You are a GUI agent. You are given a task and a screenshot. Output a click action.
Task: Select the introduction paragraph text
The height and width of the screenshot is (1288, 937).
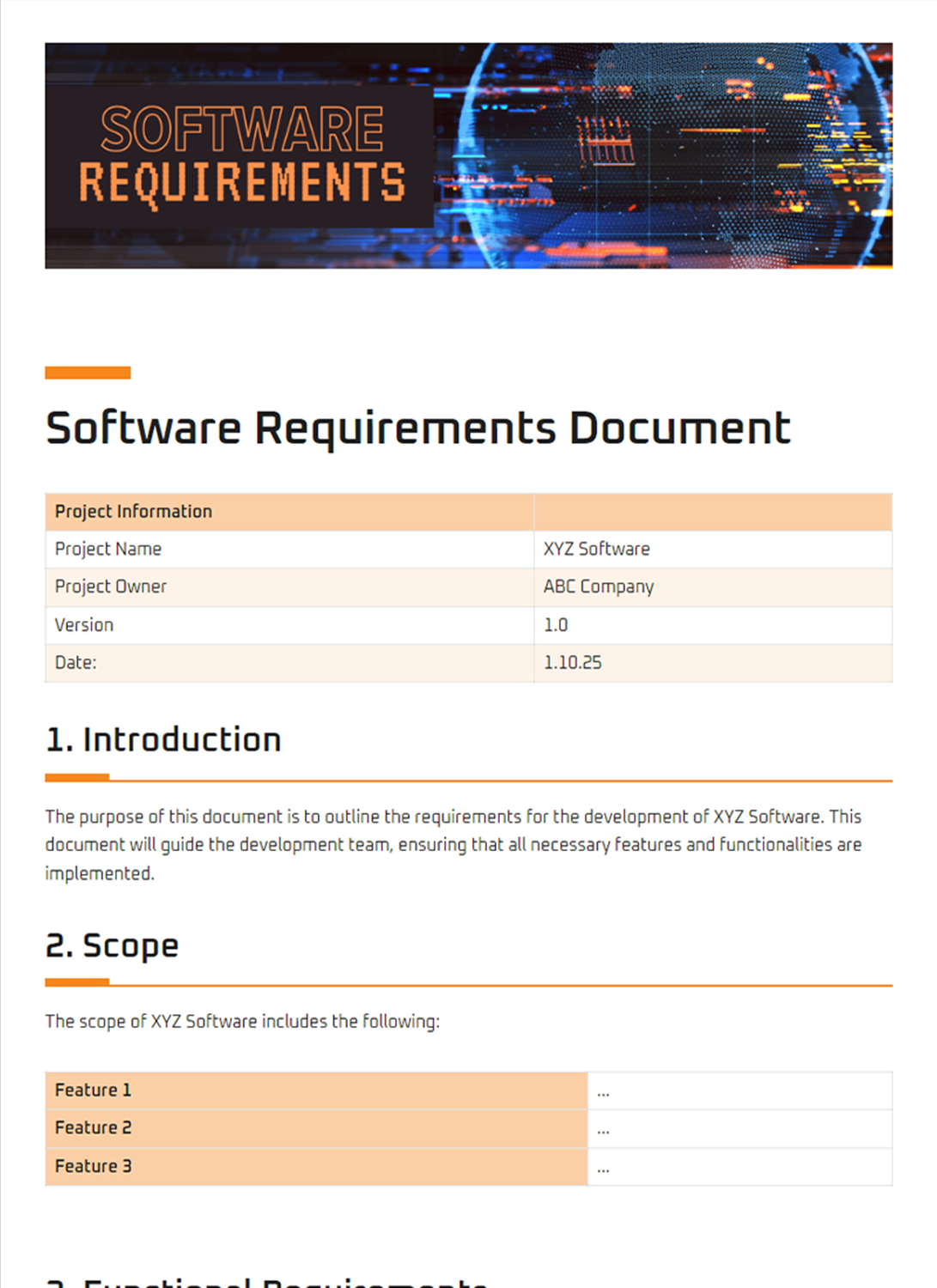pos(453,844)
